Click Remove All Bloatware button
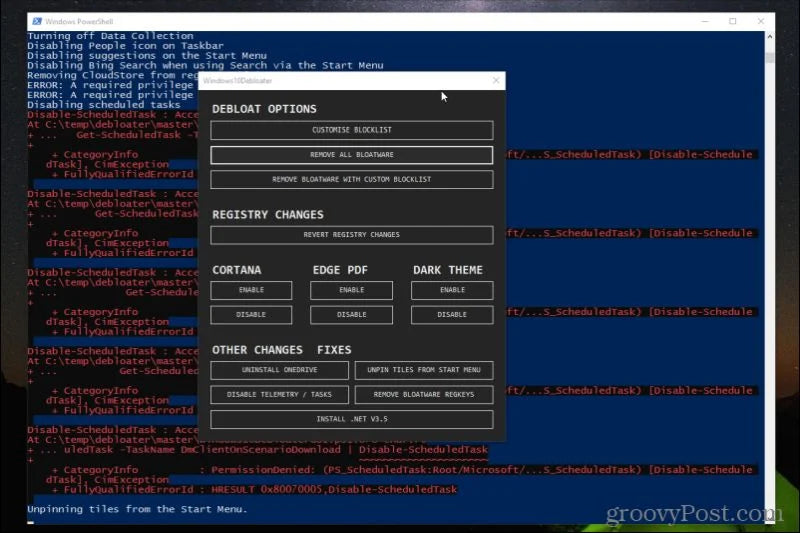 tap(352, 155)
